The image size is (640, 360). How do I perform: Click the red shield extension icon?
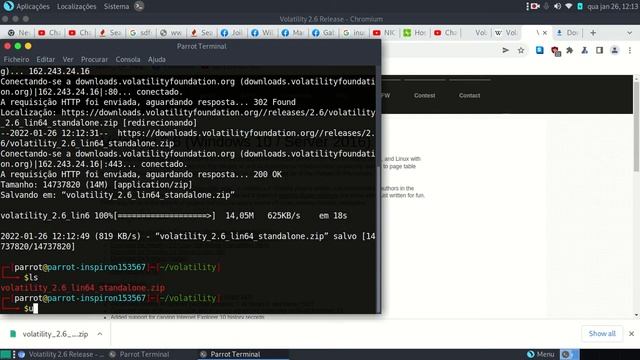pyautogui.click(x=555, y=51)
